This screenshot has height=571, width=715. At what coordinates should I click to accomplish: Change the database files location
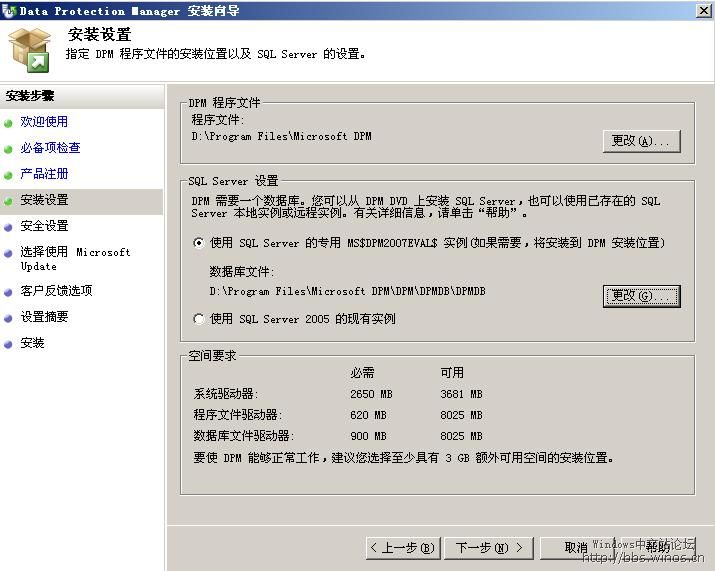coord(641,295)
